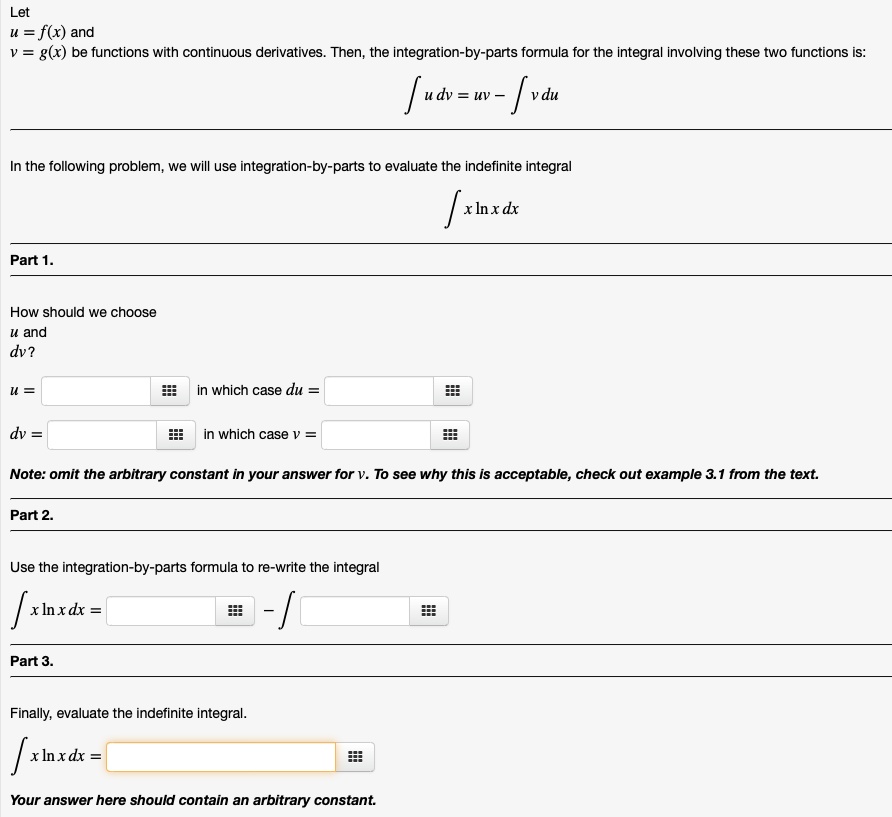Focus the Part 3 final answer field

point(221,757)
